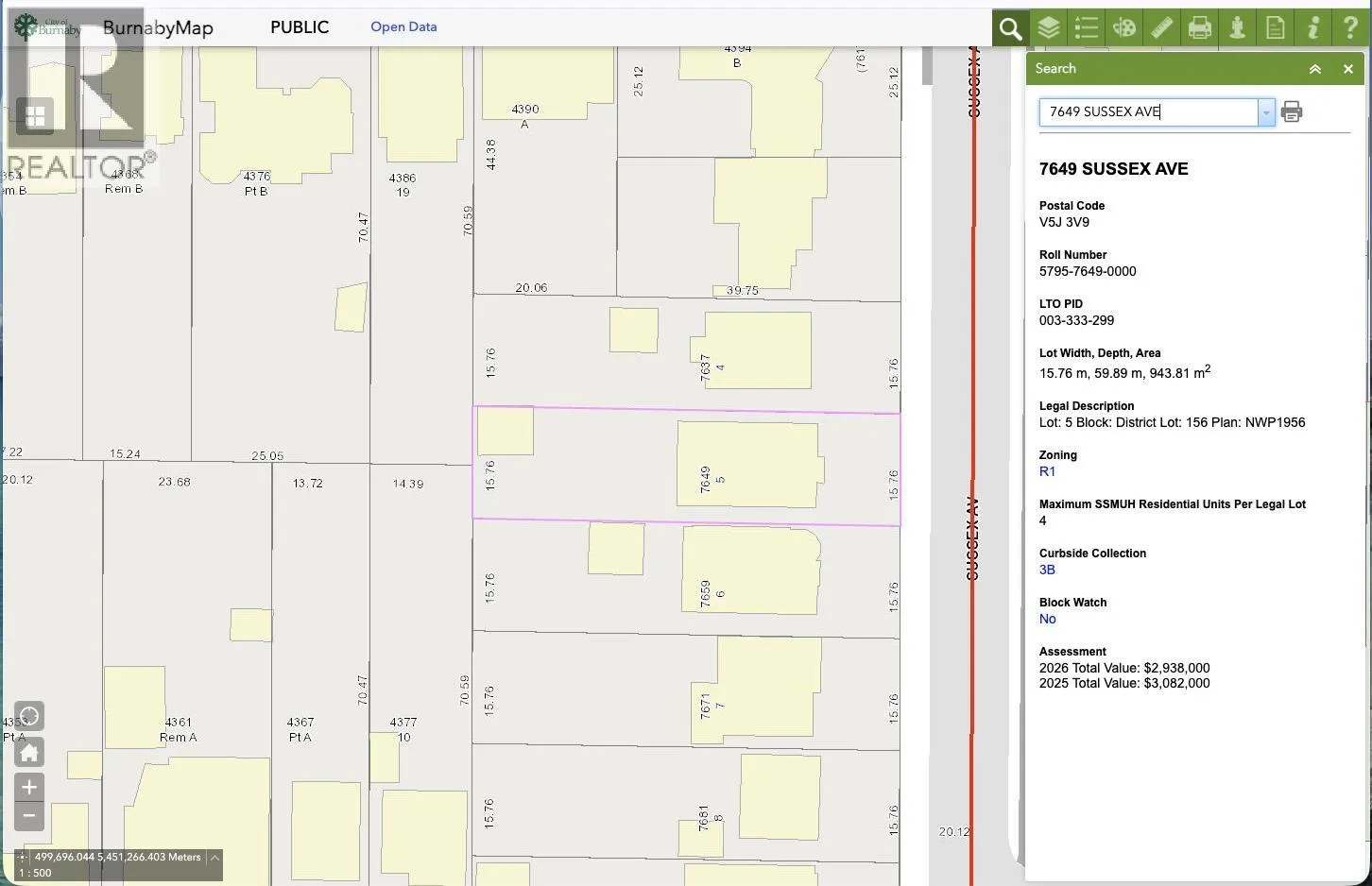Open the map Layers stack icon
Image resolution: width=1372 pixels, height=886 pixels.
(1048, 28)
